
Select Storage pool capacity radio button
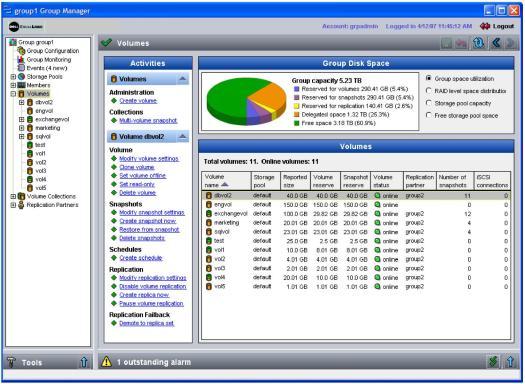(x=428, y=103)
